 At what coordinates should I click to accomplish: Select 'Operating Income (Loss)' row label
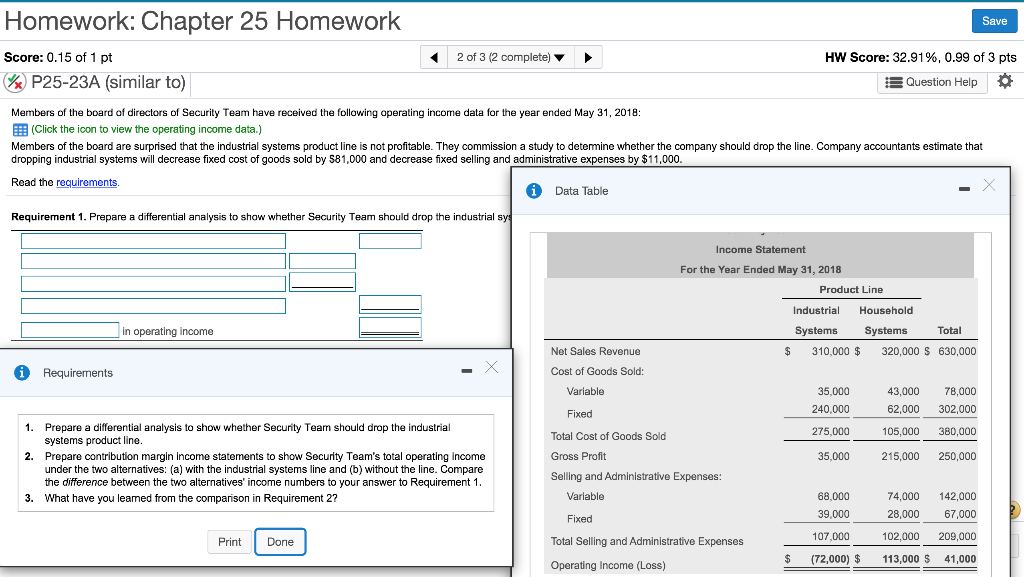[608, 565]
